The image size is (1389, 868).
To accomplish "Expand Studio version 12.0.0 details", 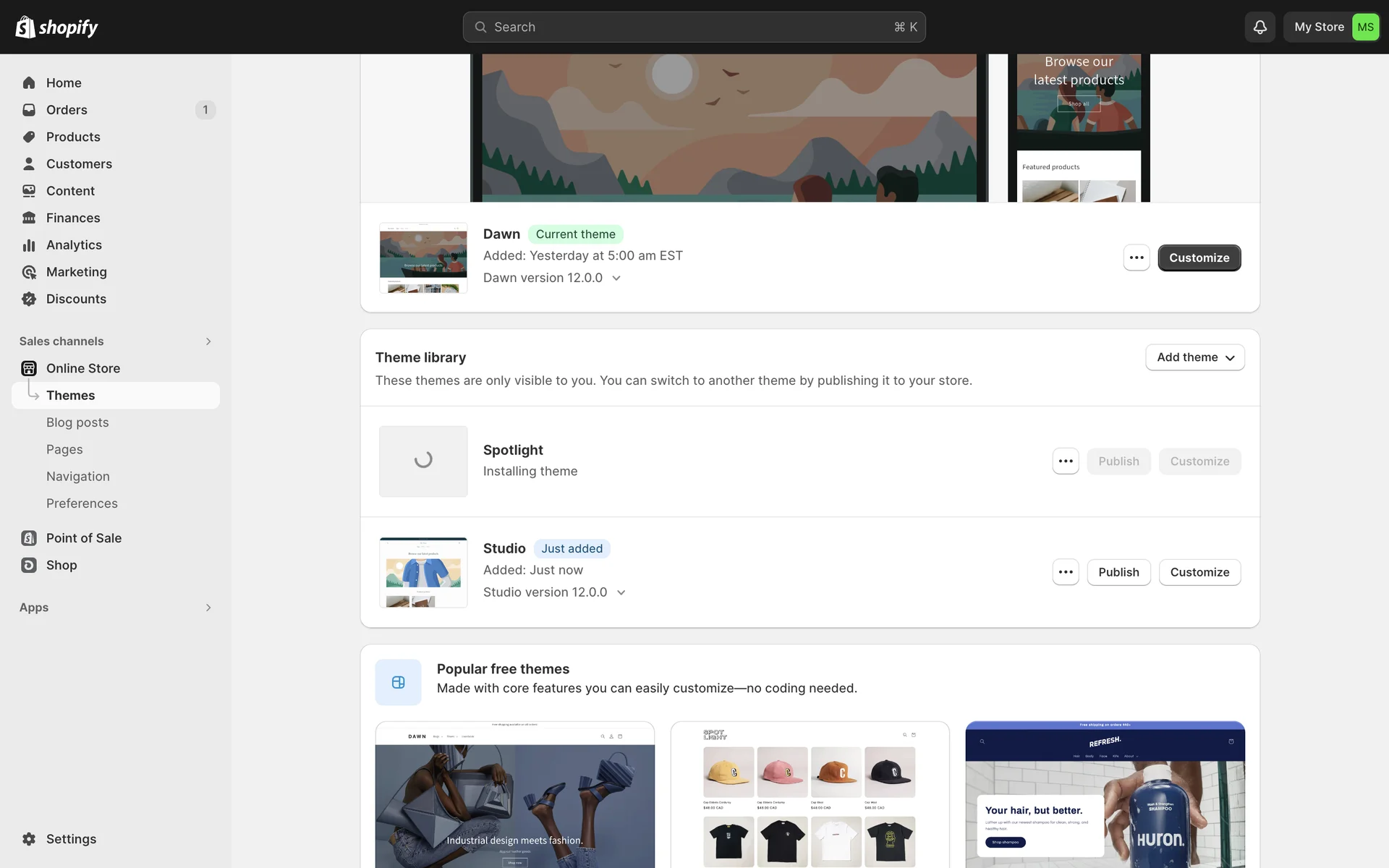I will point(621,592).
